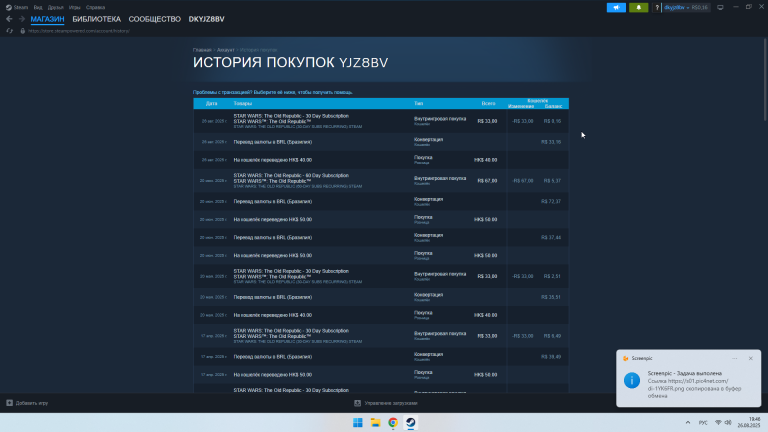Open the green bell notifications button
Image resolution: width=768 pixels, height=432 pixels.
click(639, 7)
